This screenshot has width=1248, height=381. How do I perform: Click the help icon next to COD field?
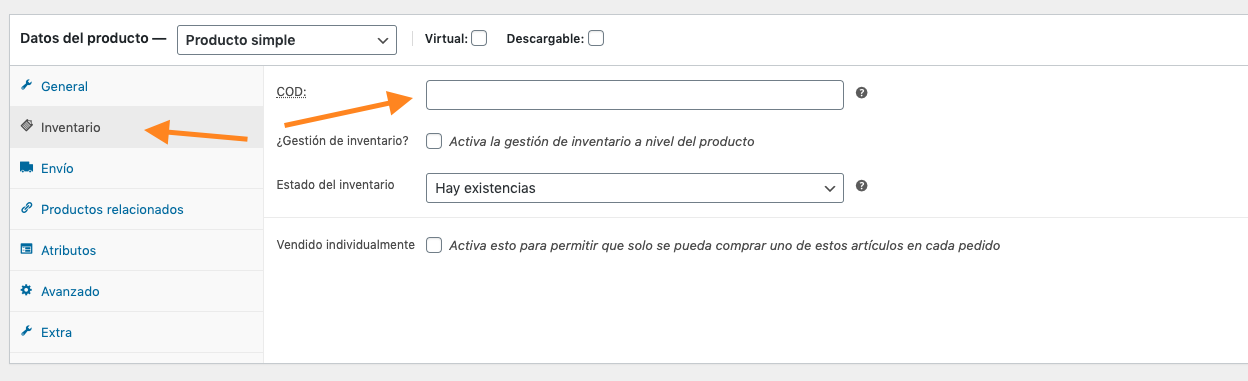click(x=861, y=93)
